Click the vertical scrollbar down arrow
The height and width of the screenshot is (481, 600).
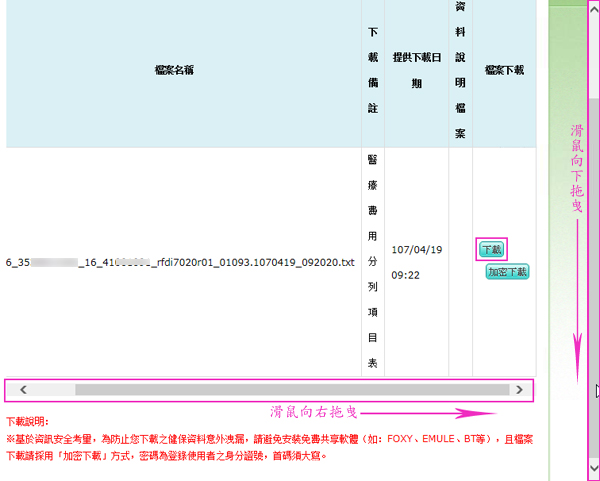point(594,466)
